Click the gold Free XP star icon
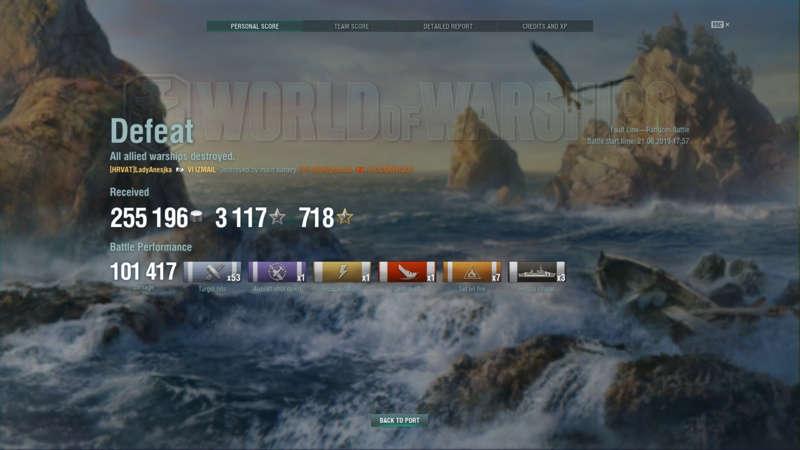 coord(344,218)
